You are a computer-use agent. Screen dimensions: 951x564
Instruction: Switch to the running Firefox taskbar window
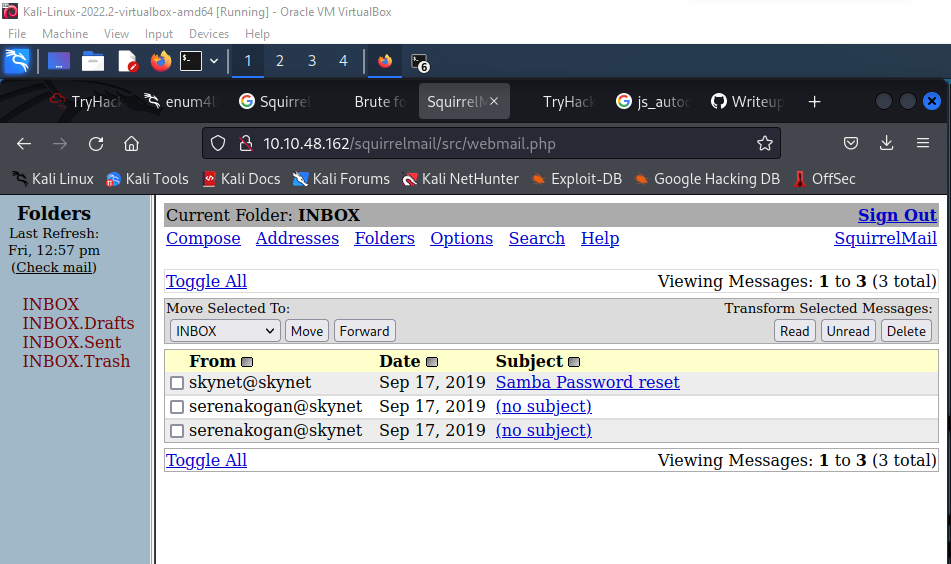[385, 61]
